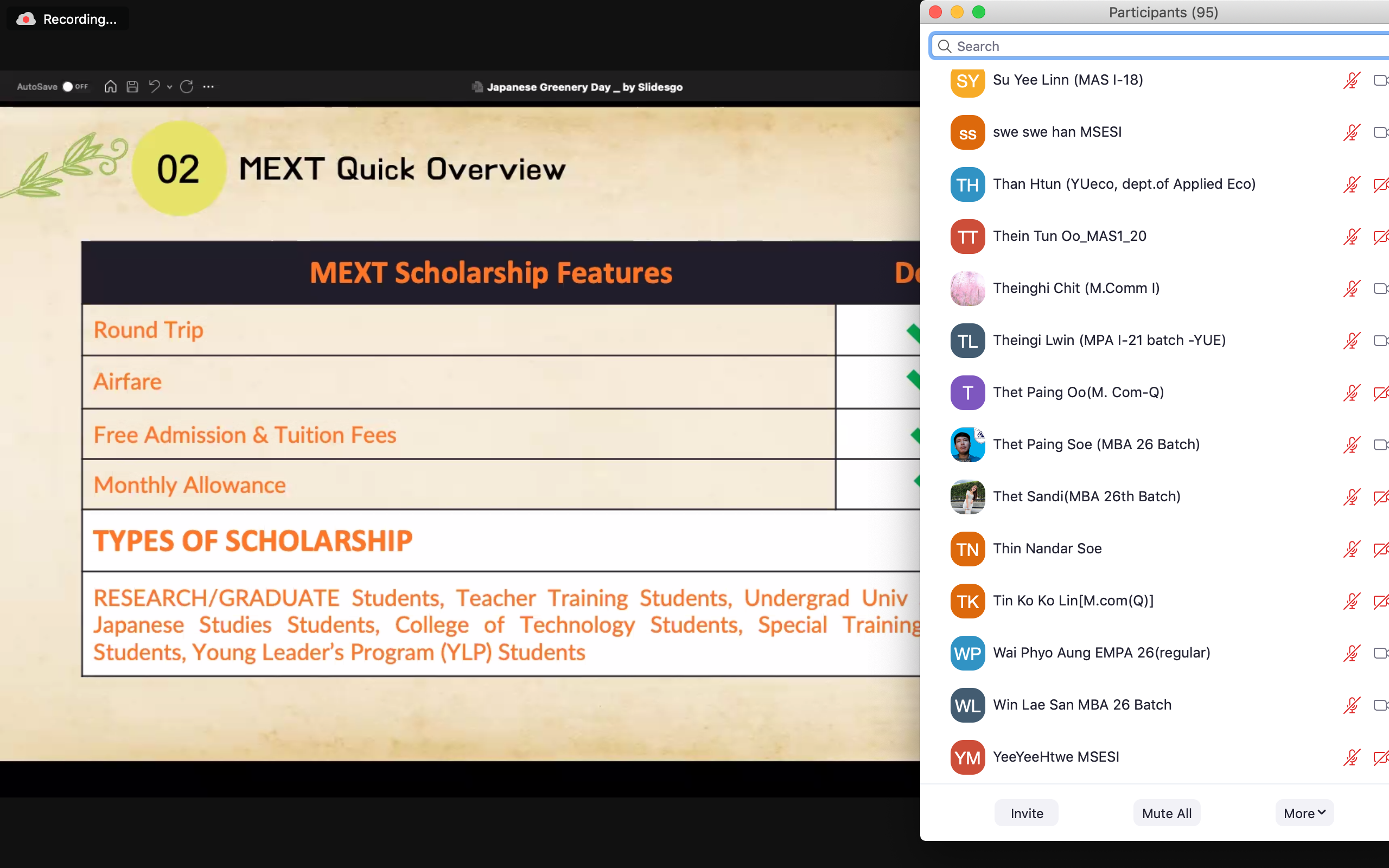Click the presentation file icon beside title
This screenshot has width=1389, height=868.
[x=477, y=87]
